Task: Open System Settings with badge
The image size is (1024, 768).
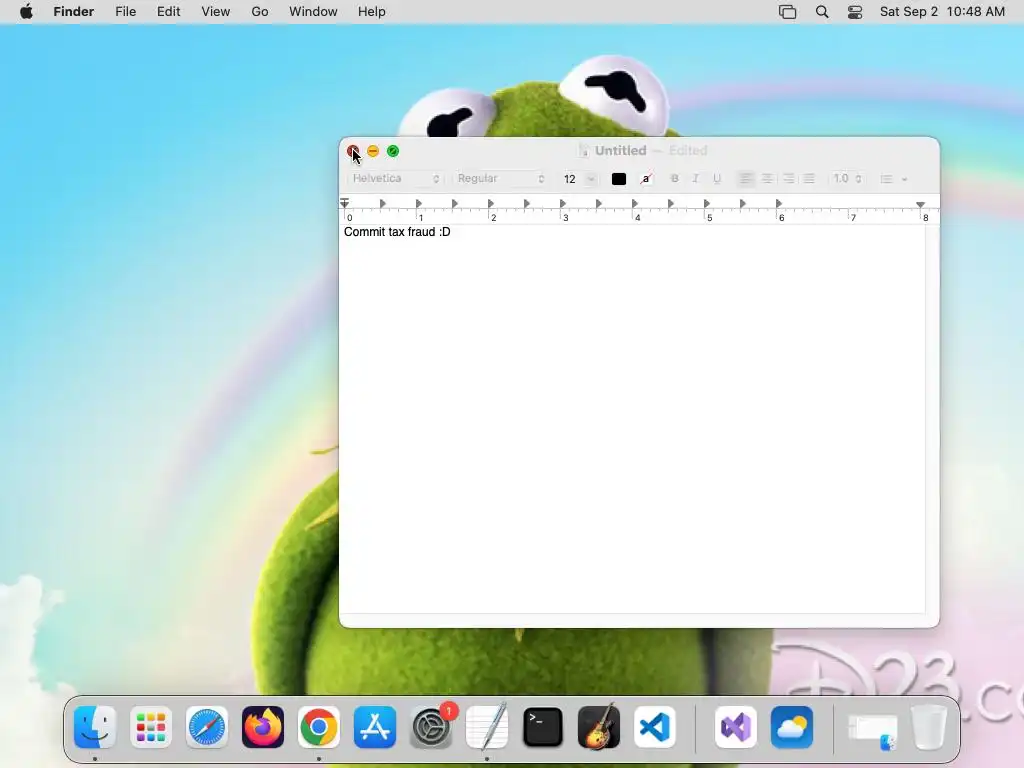Action: click(431, 727)
